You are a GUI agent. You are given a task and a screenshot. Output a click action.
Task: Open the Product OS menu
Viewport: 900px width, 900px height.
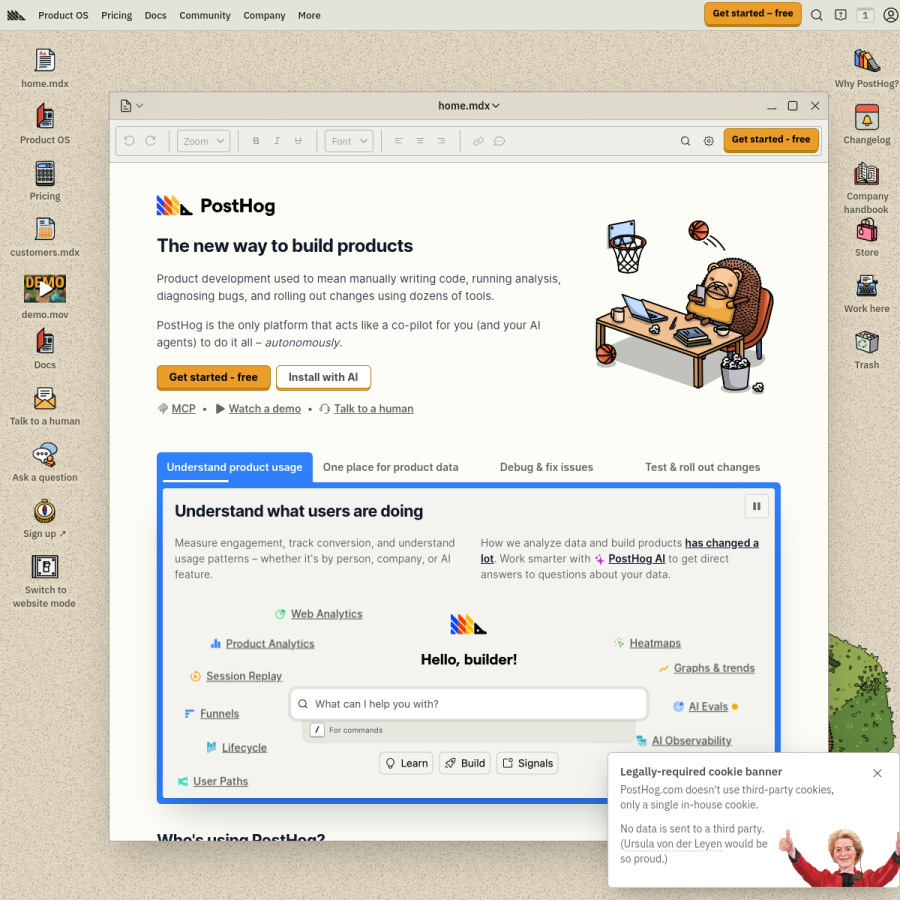(63, 15)
